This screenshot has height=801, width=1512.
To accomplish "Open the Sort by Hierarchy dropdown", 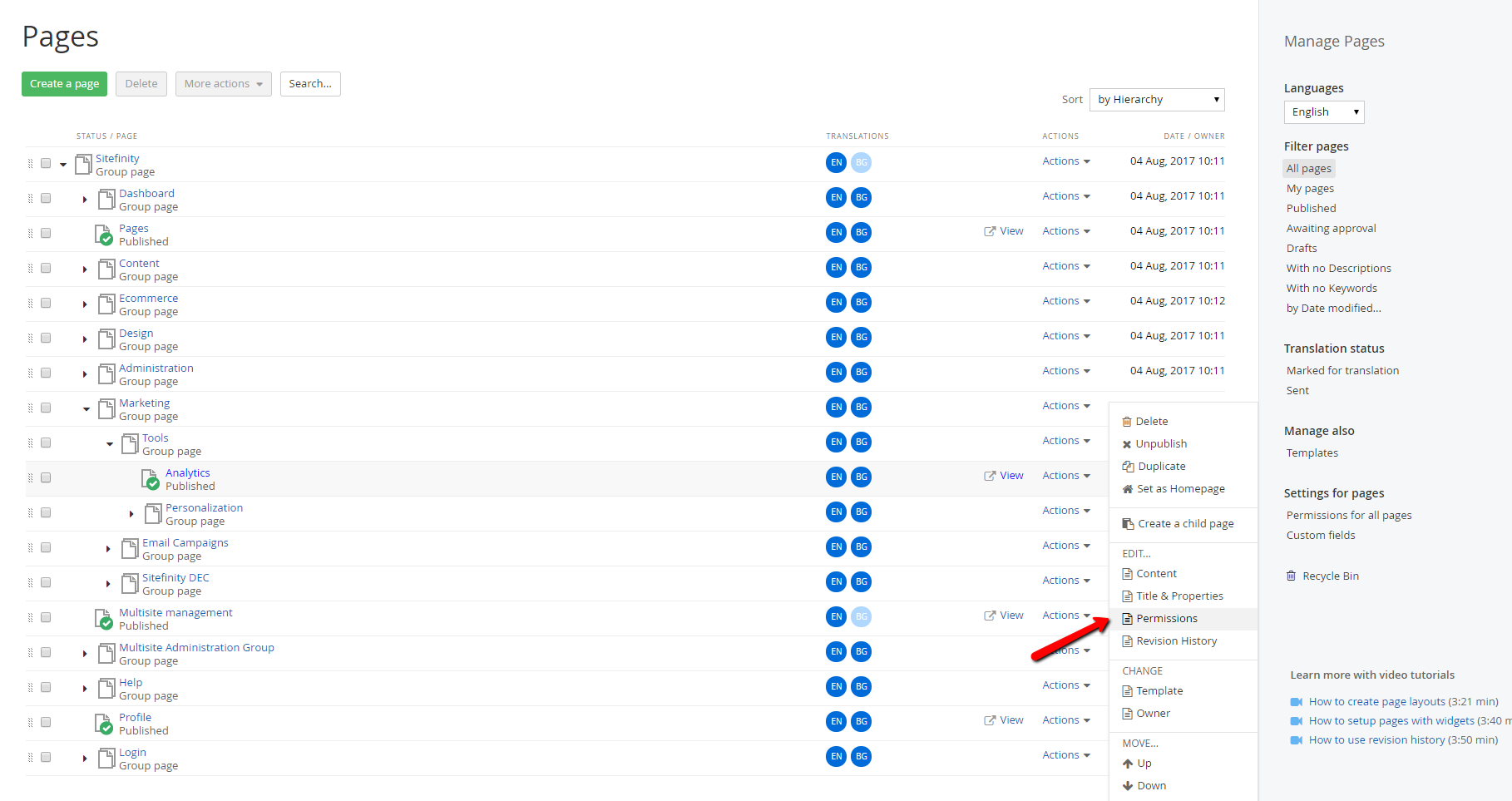I will [x=1157, y=100].
